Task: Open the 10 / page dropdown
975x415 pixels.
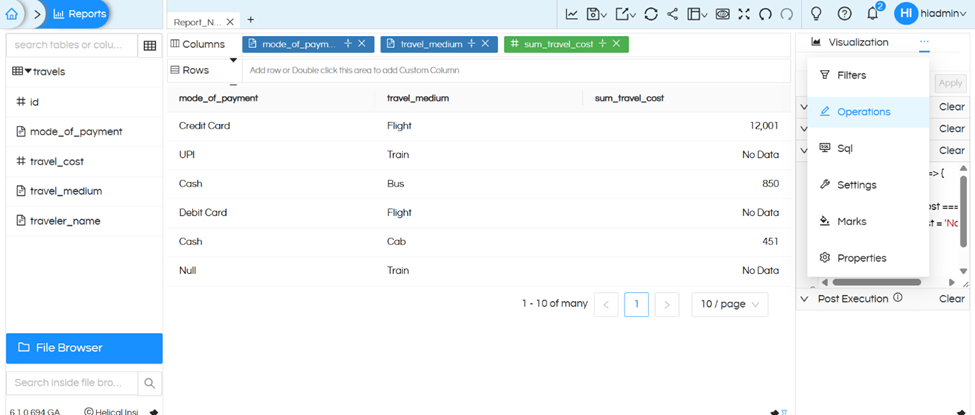Action: pyautogui.click(x=729, y=304)
